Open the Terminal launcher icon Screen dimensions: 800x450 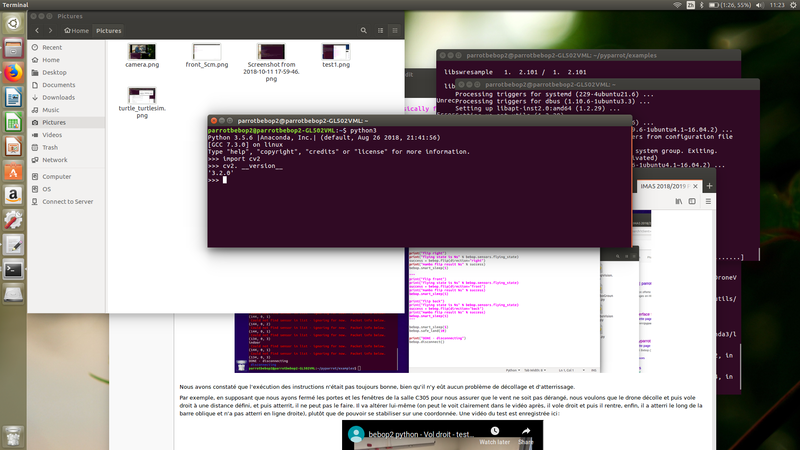[x=14, y=268]
